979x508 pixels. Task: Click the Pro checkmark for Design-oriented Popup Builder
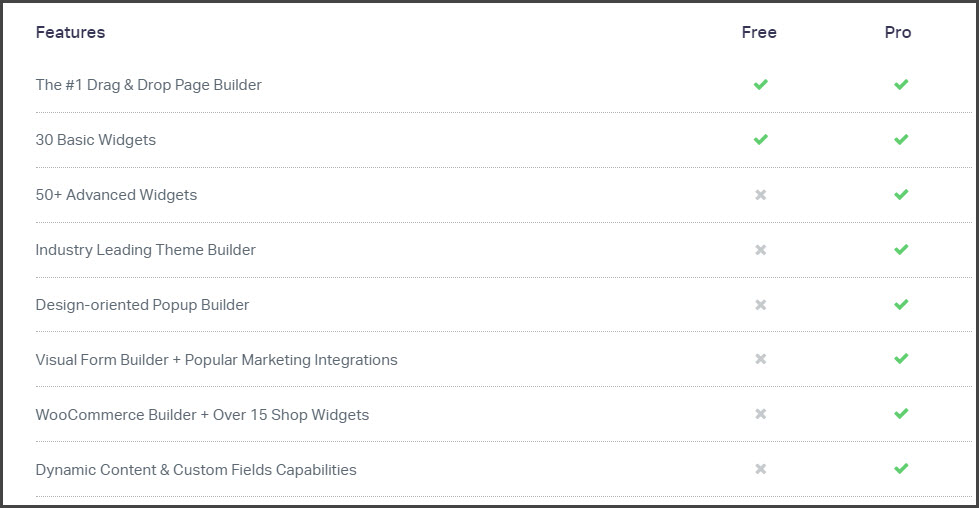[901, 304]
